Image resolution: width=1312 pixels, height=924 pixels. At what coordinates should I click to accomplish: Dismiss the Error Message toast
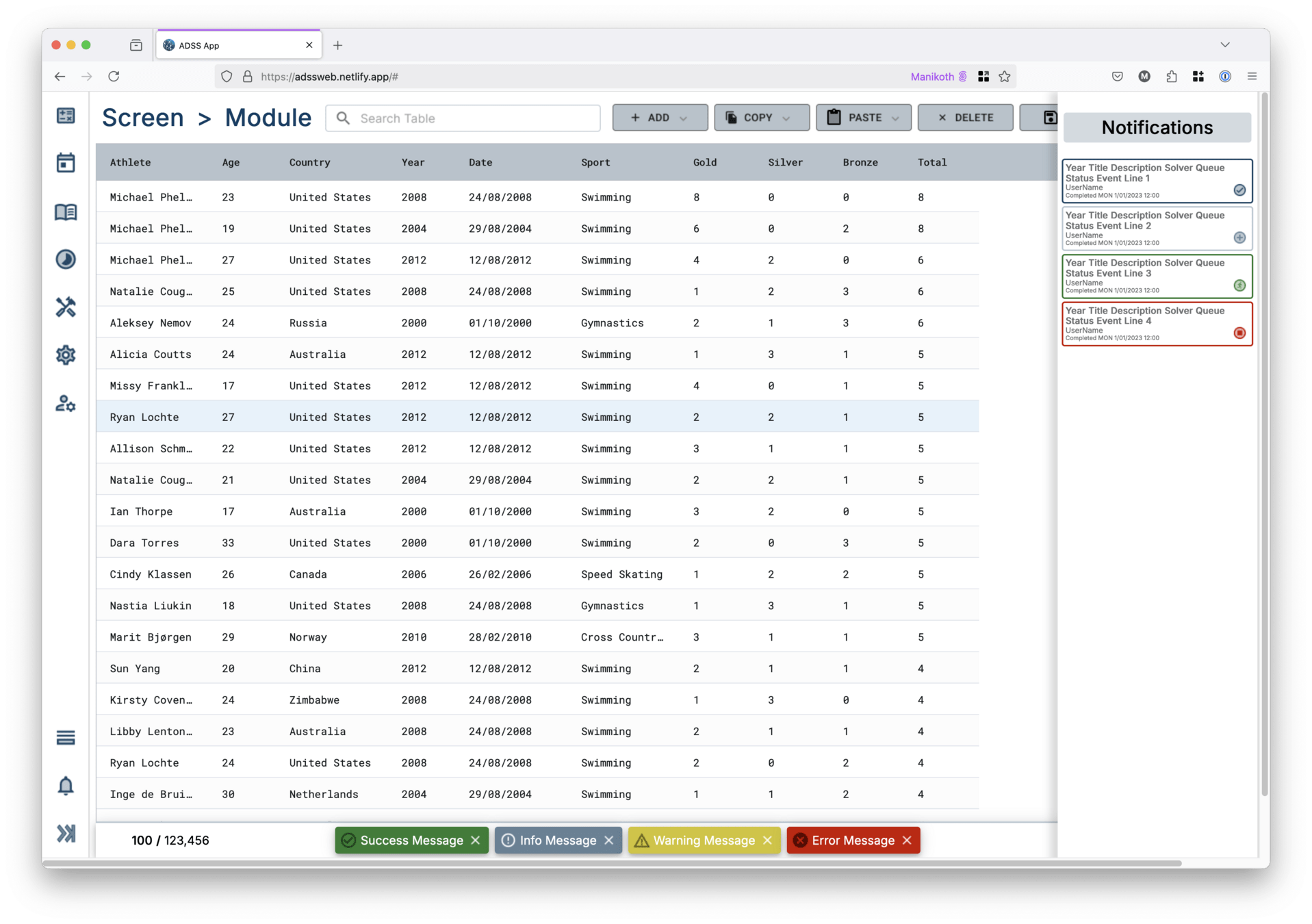(x=907, y=840)
